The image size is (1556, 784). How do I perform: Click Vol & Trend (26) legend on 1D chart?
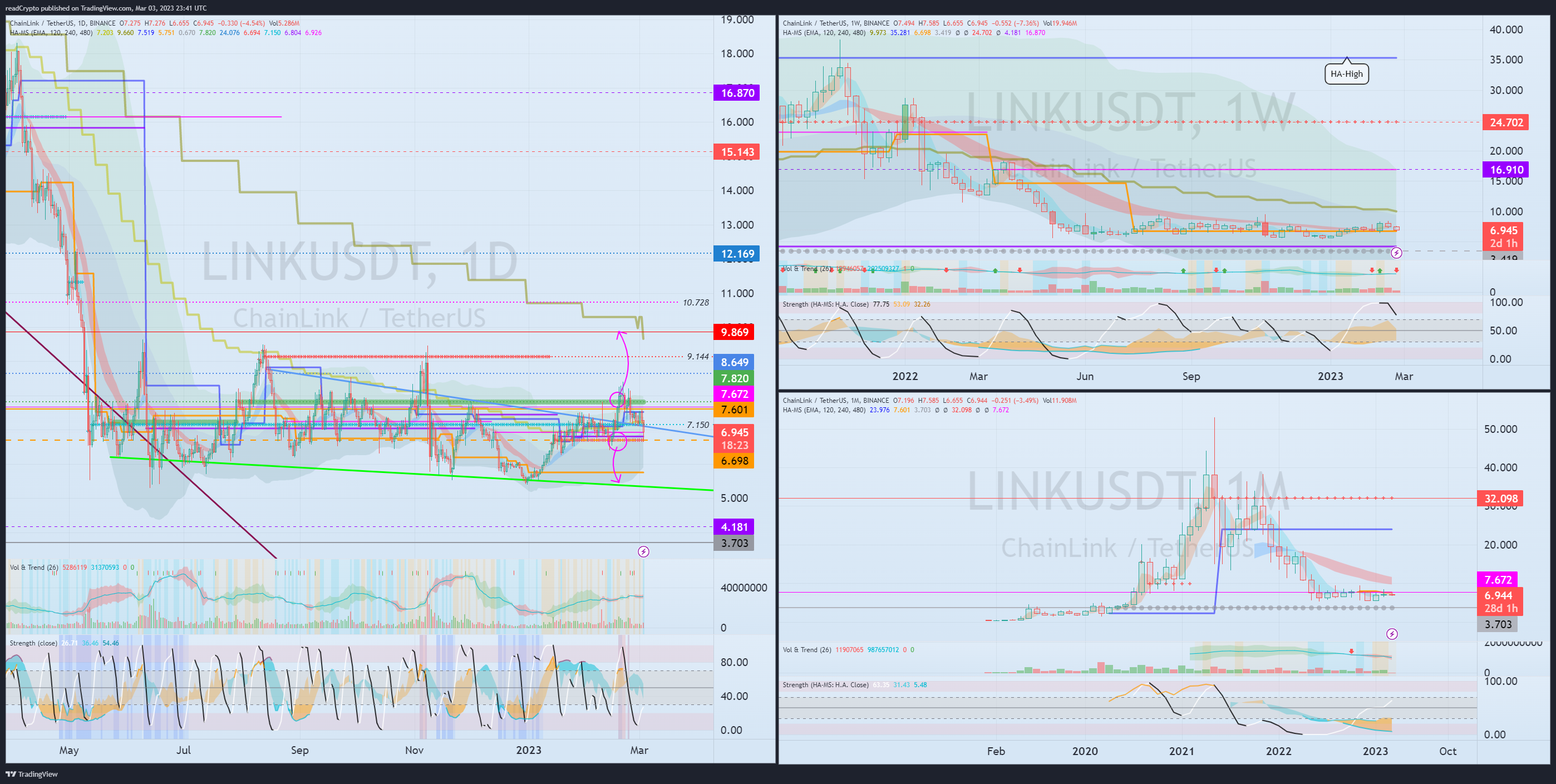(x=34, y=568)
